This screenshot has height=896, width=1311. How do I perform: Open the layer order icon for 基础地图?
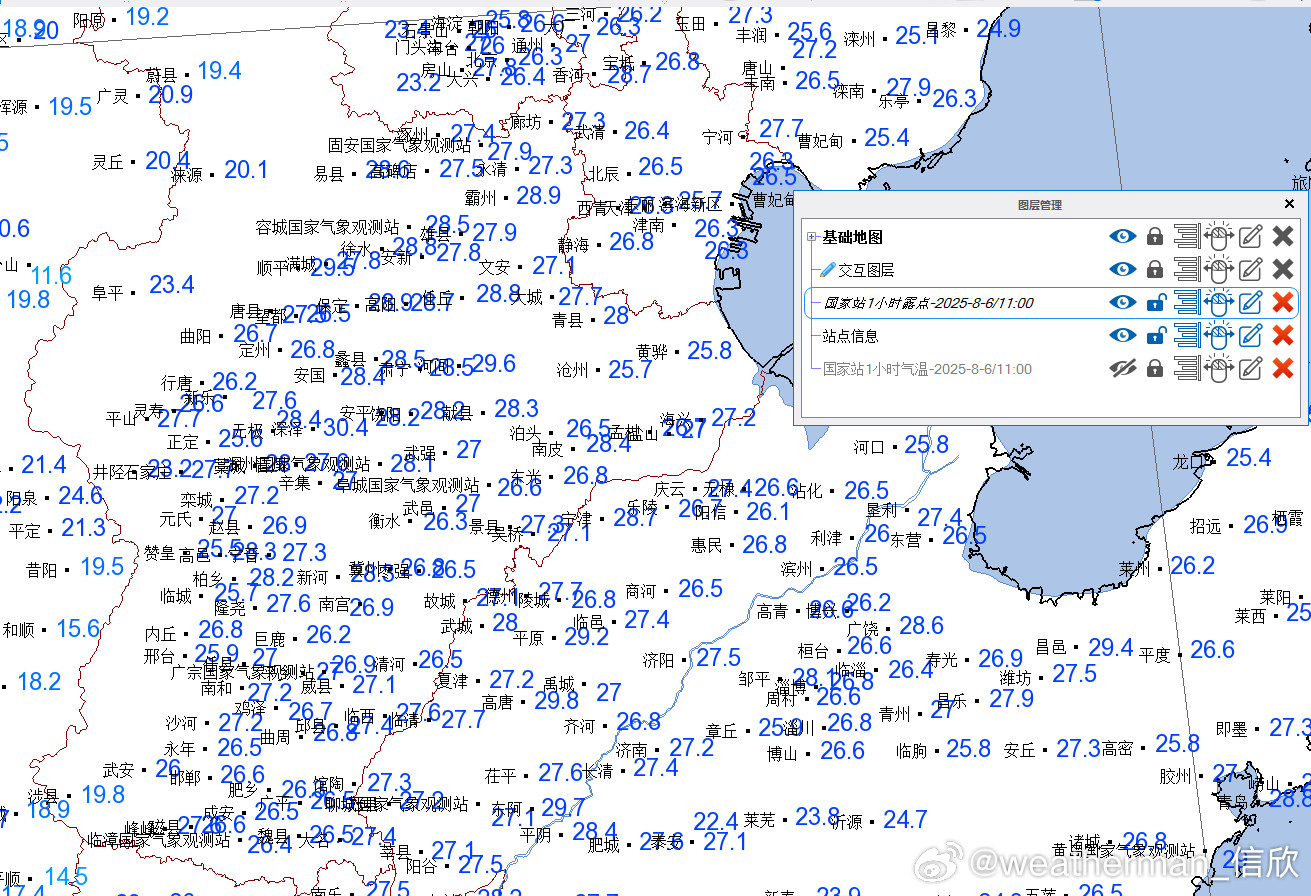click(1186, 237)
